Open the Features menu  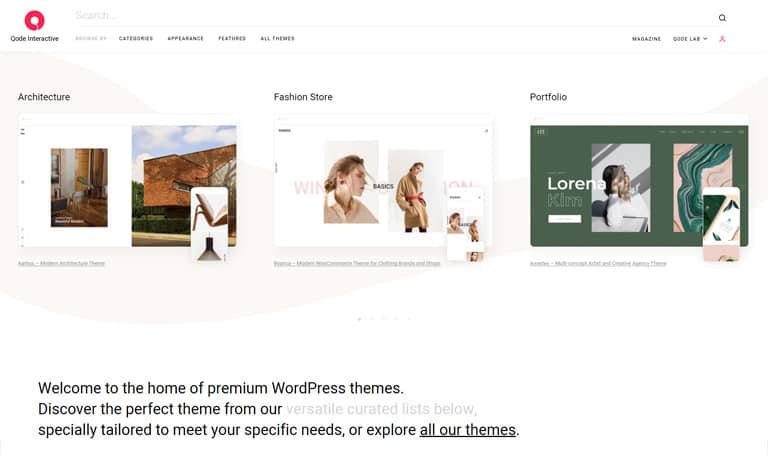click(x=232, y=39)
